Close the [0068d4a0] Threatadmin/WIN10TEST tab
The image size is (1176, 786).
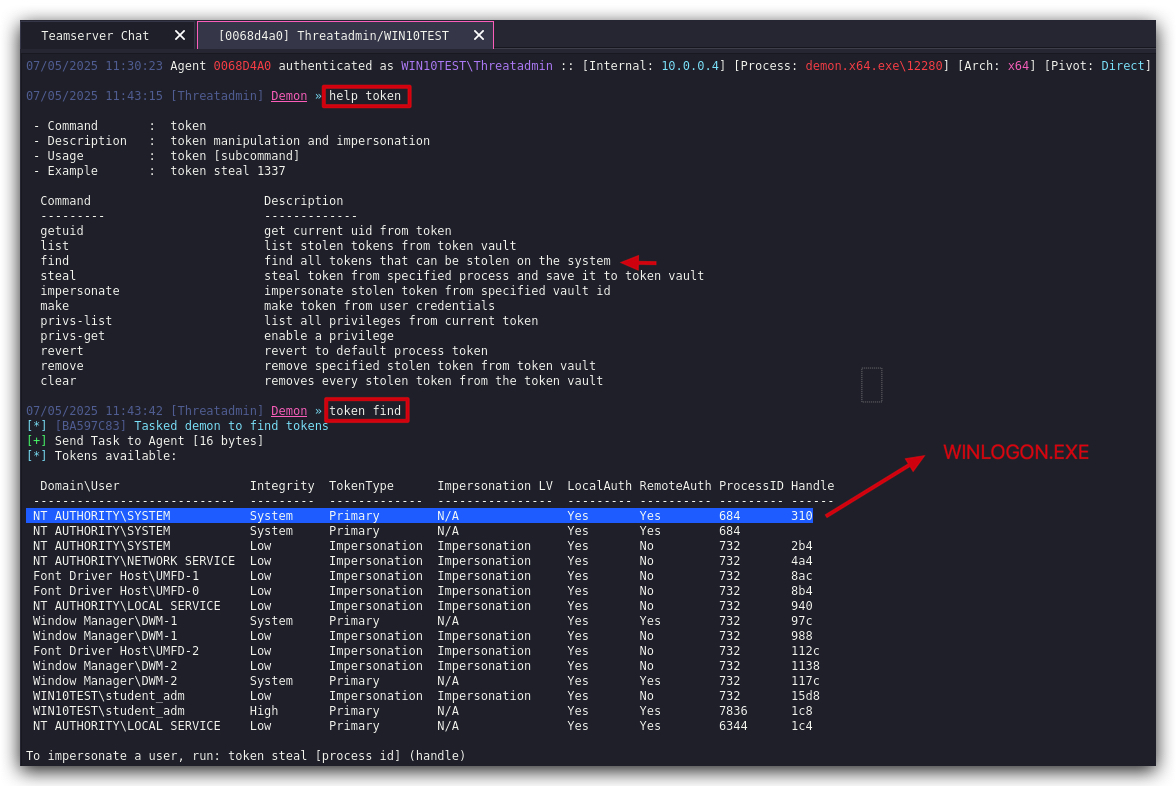click(479, 35)
